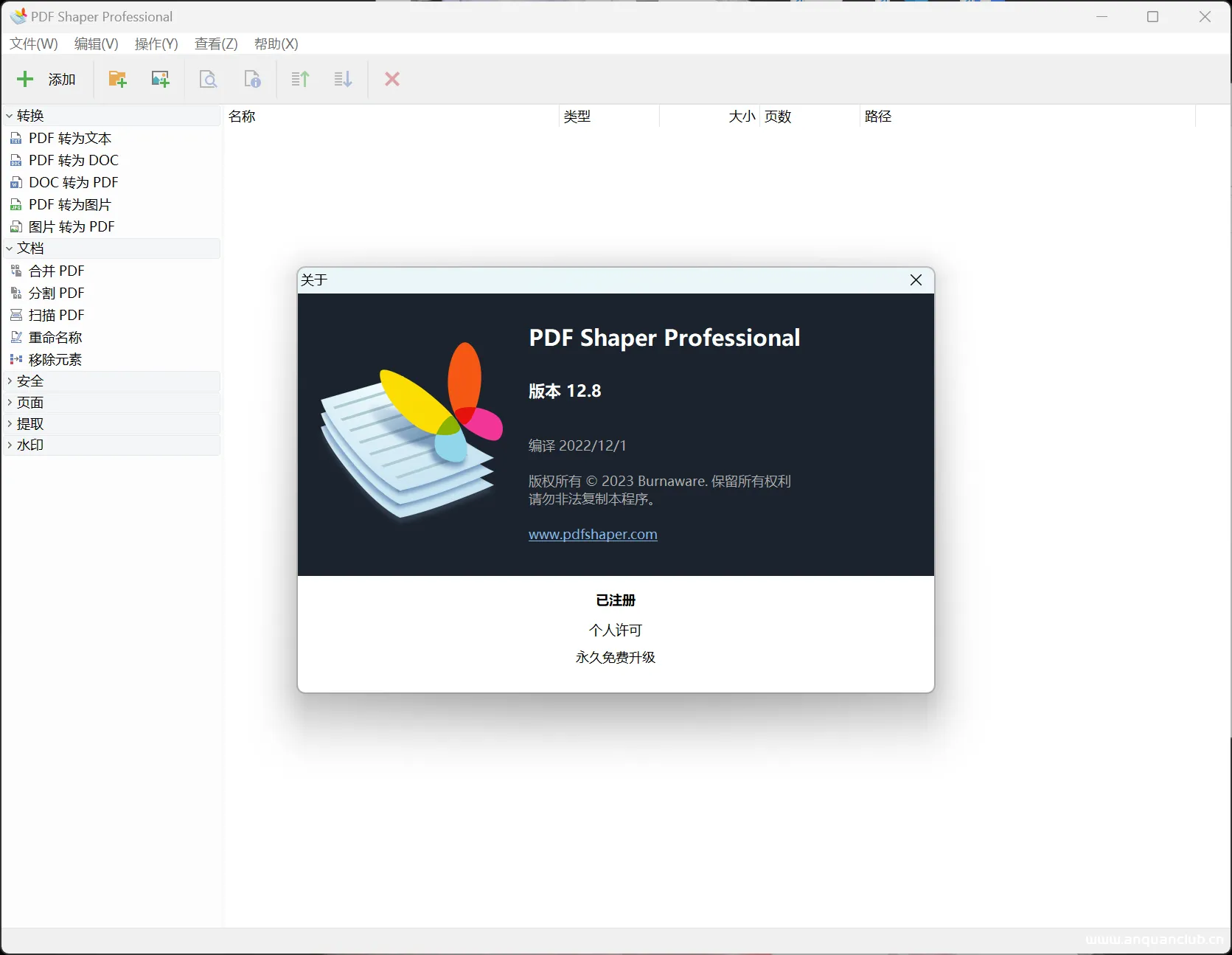Screen dimensions: 1232x955
Task: Select the PDF 转为图片 tool
Action: coord(69,204)
